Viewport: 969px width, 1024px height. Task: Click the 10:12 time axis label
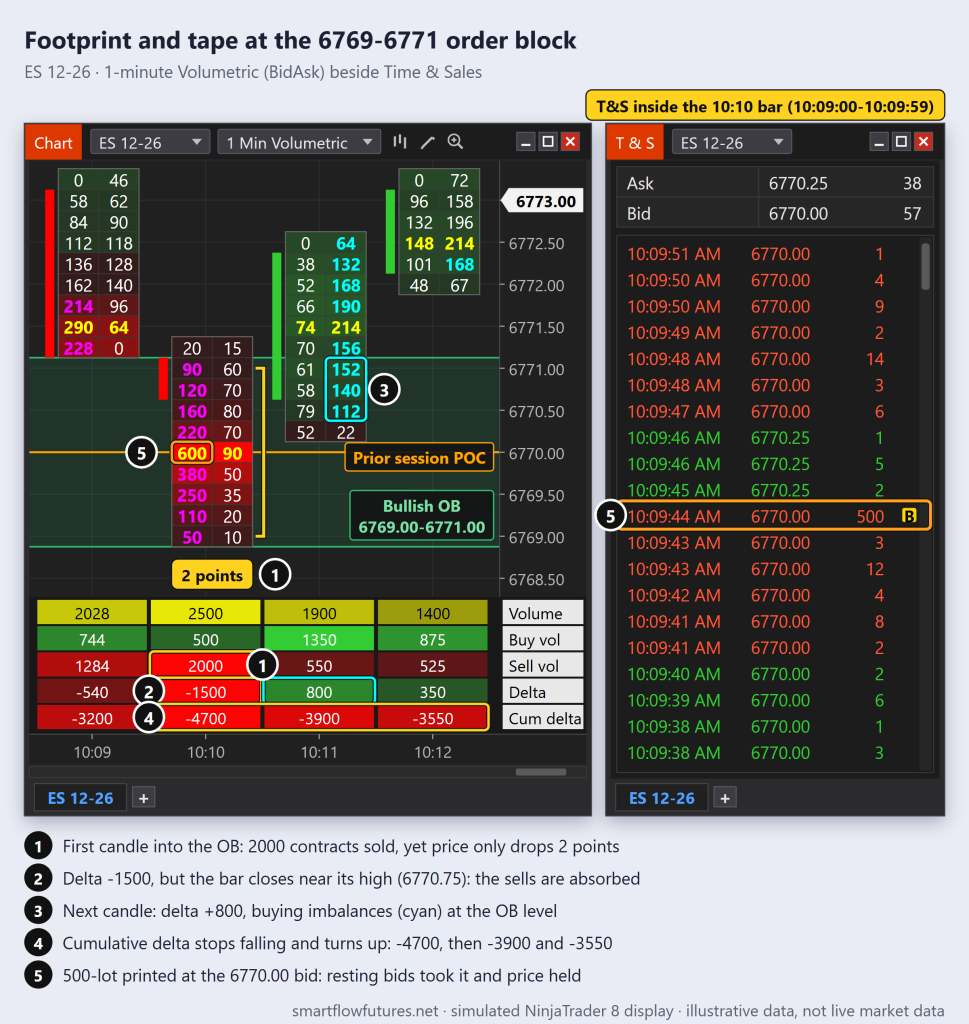(x=432, y=752)
